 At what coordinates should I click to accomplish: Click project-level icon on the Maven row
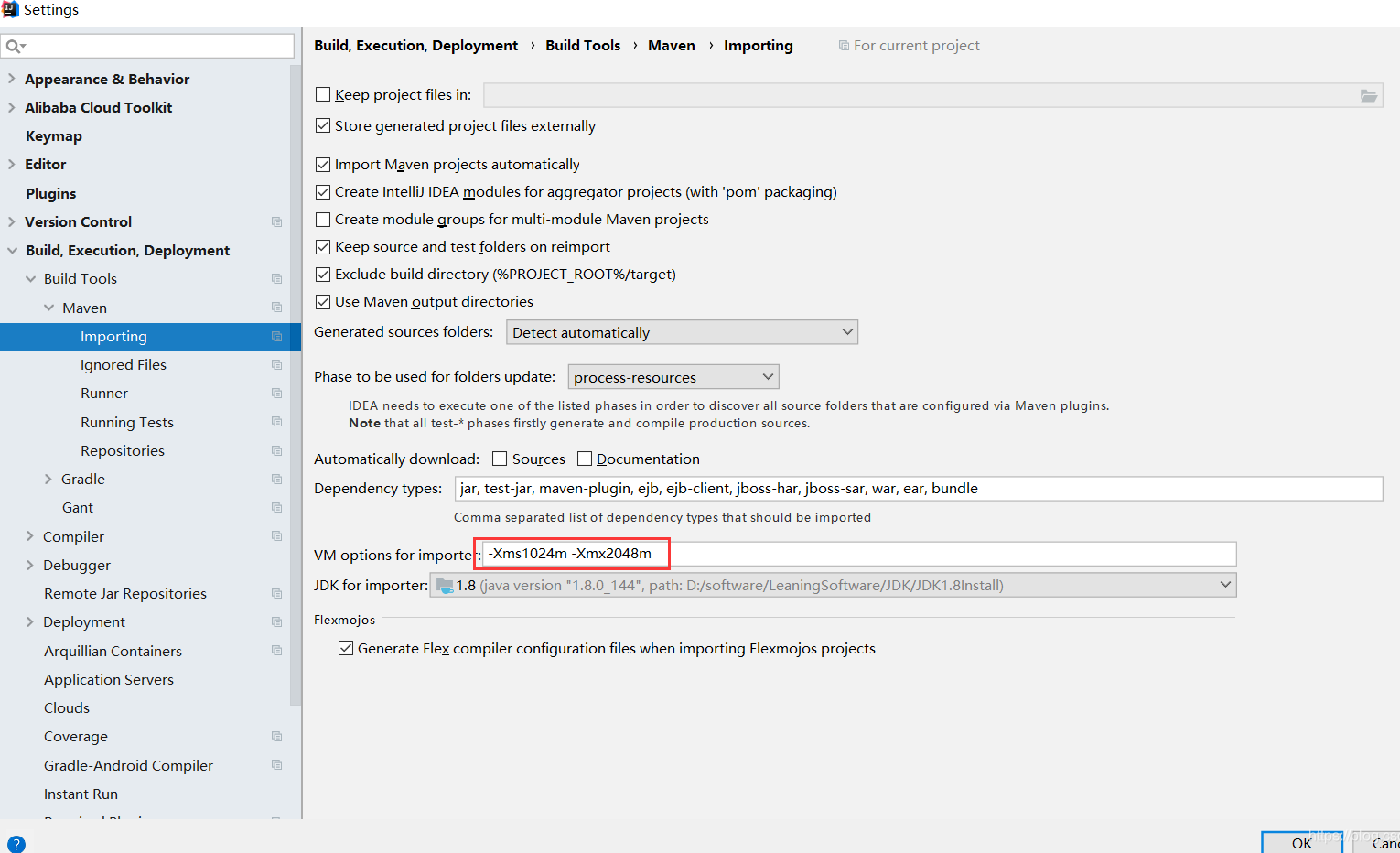[276, 308]
